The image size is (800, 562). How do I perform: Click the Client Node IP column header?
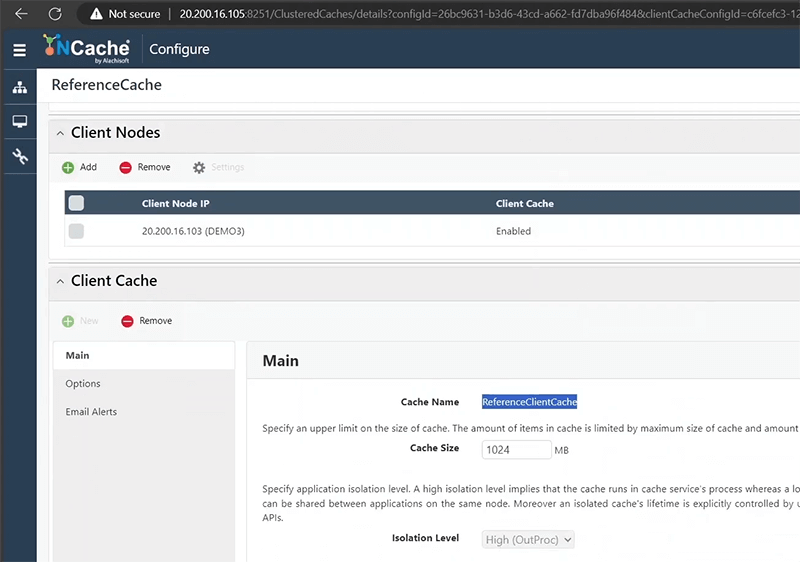tap(176, 203)
